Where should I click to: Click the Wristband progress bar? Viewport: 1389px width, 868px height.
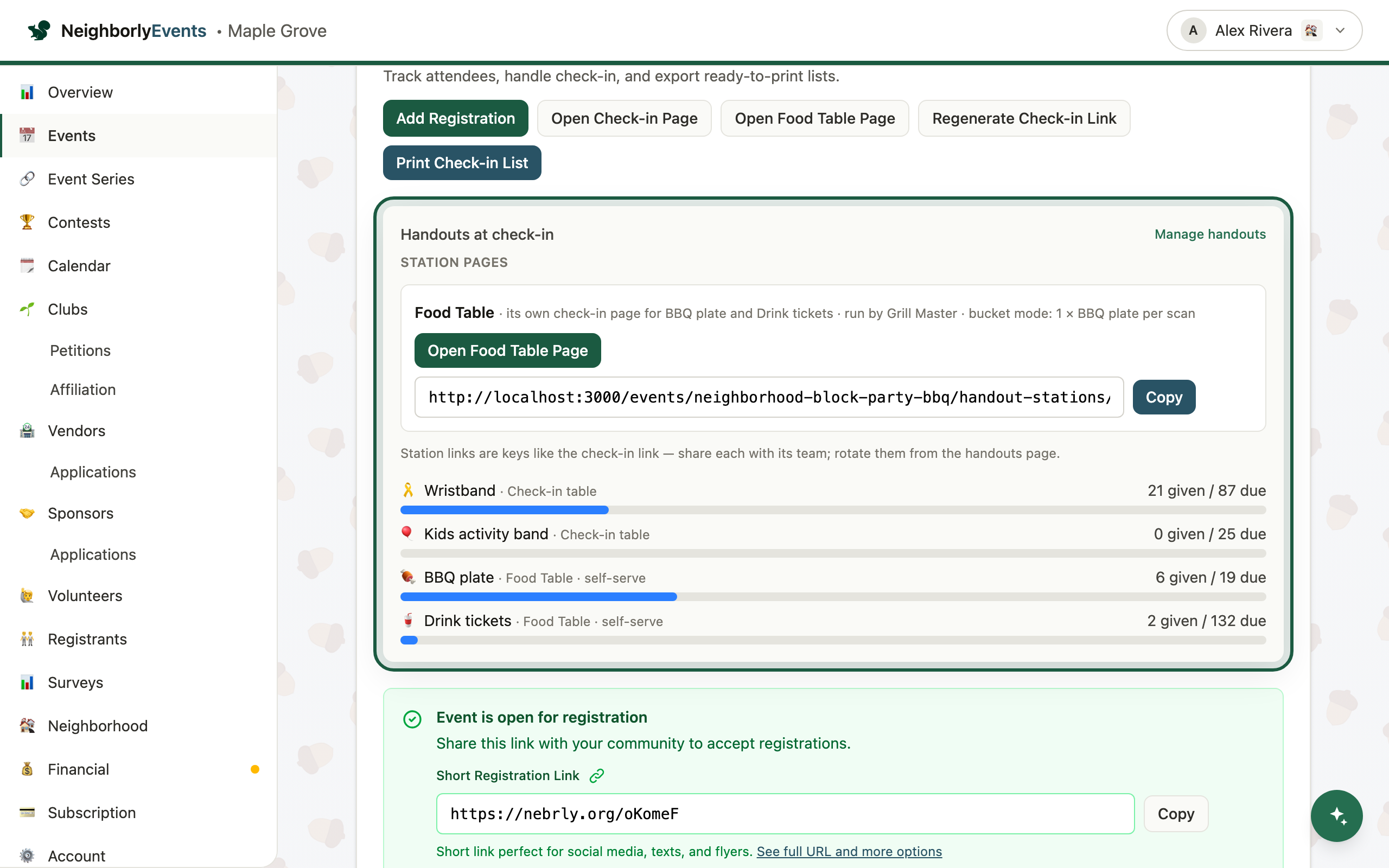tap(833, 510)
